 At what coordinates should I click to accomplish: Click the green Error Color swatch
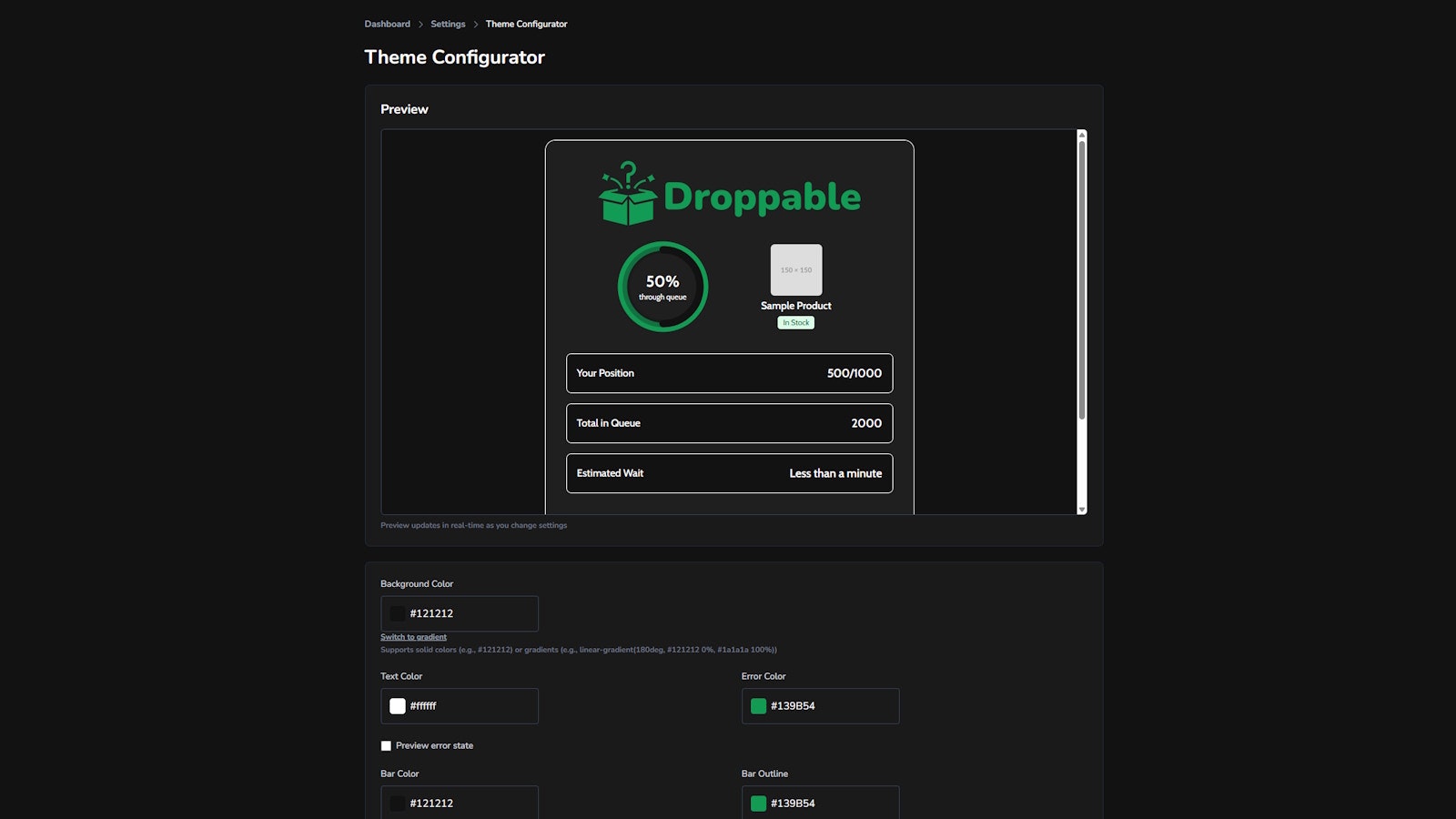coord(758,705)
